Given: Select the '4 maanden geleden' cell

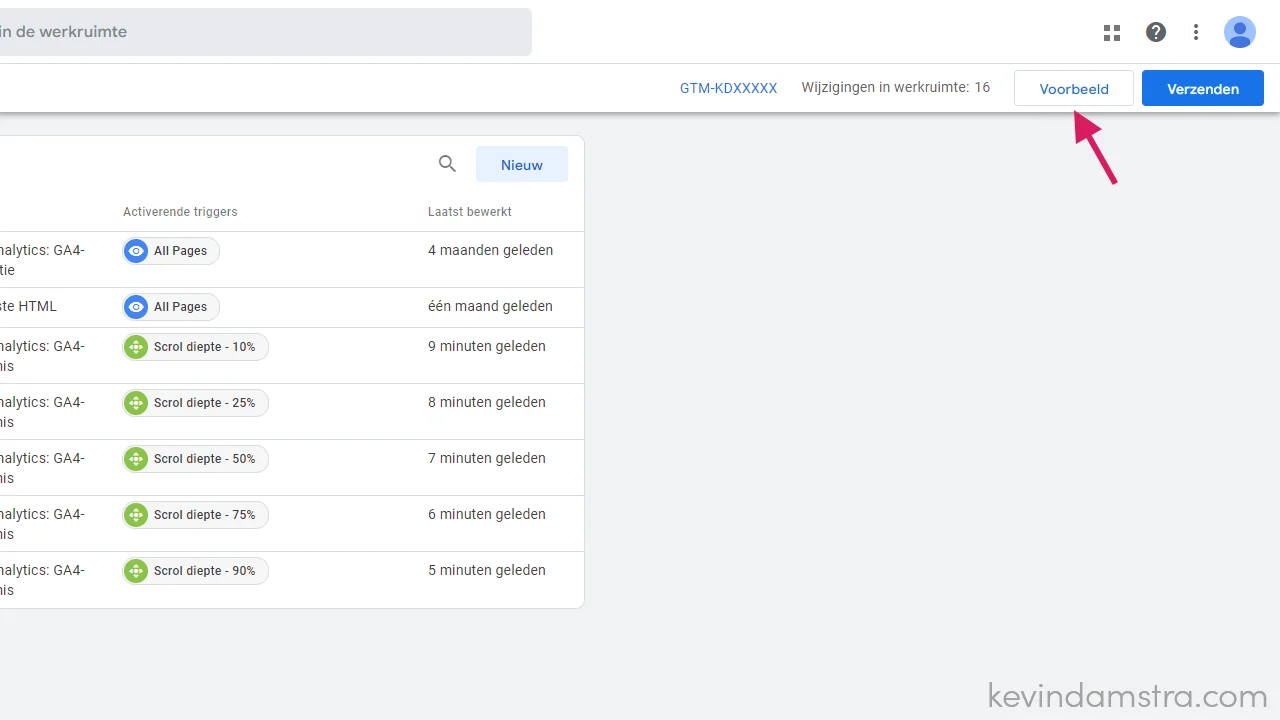Looking at the screenshot, I should (490, 250).
